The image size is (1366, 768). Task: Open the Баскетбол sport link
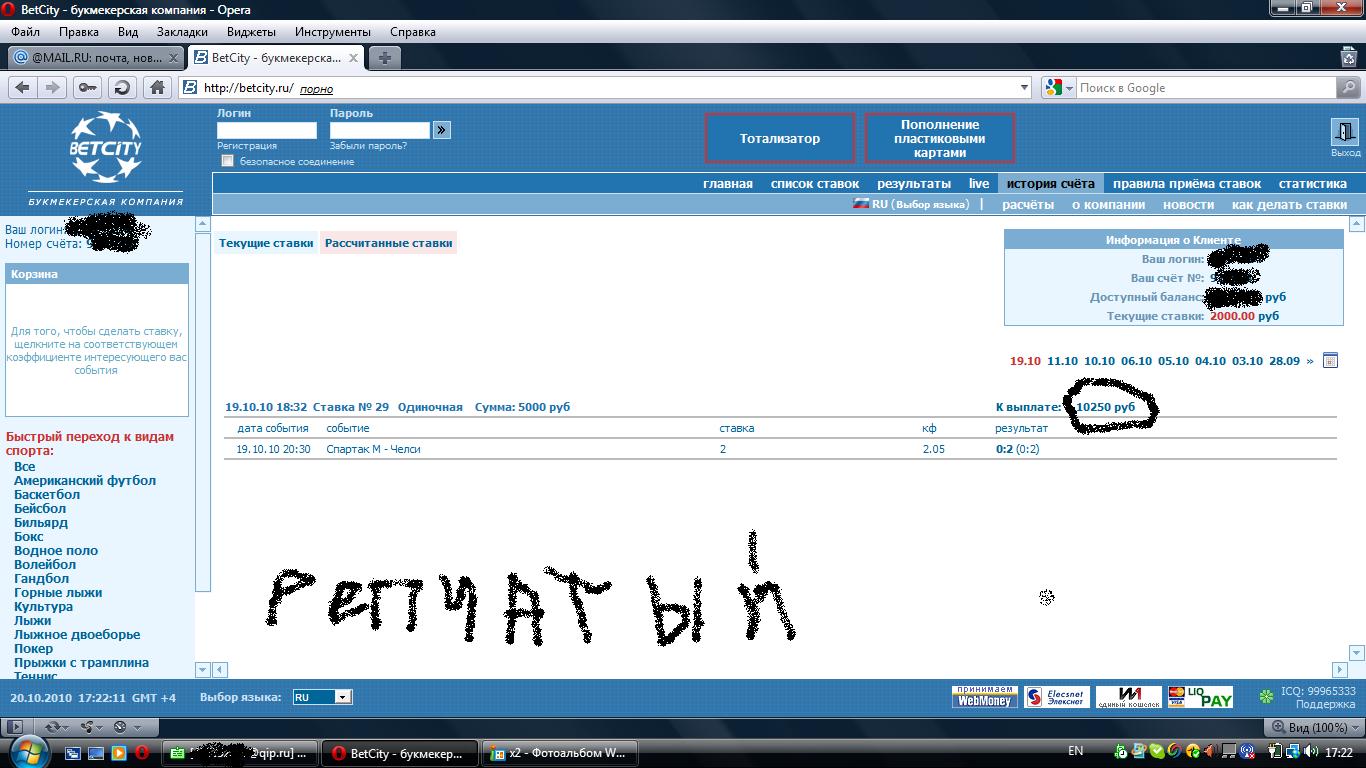click(x=47, y=494)
